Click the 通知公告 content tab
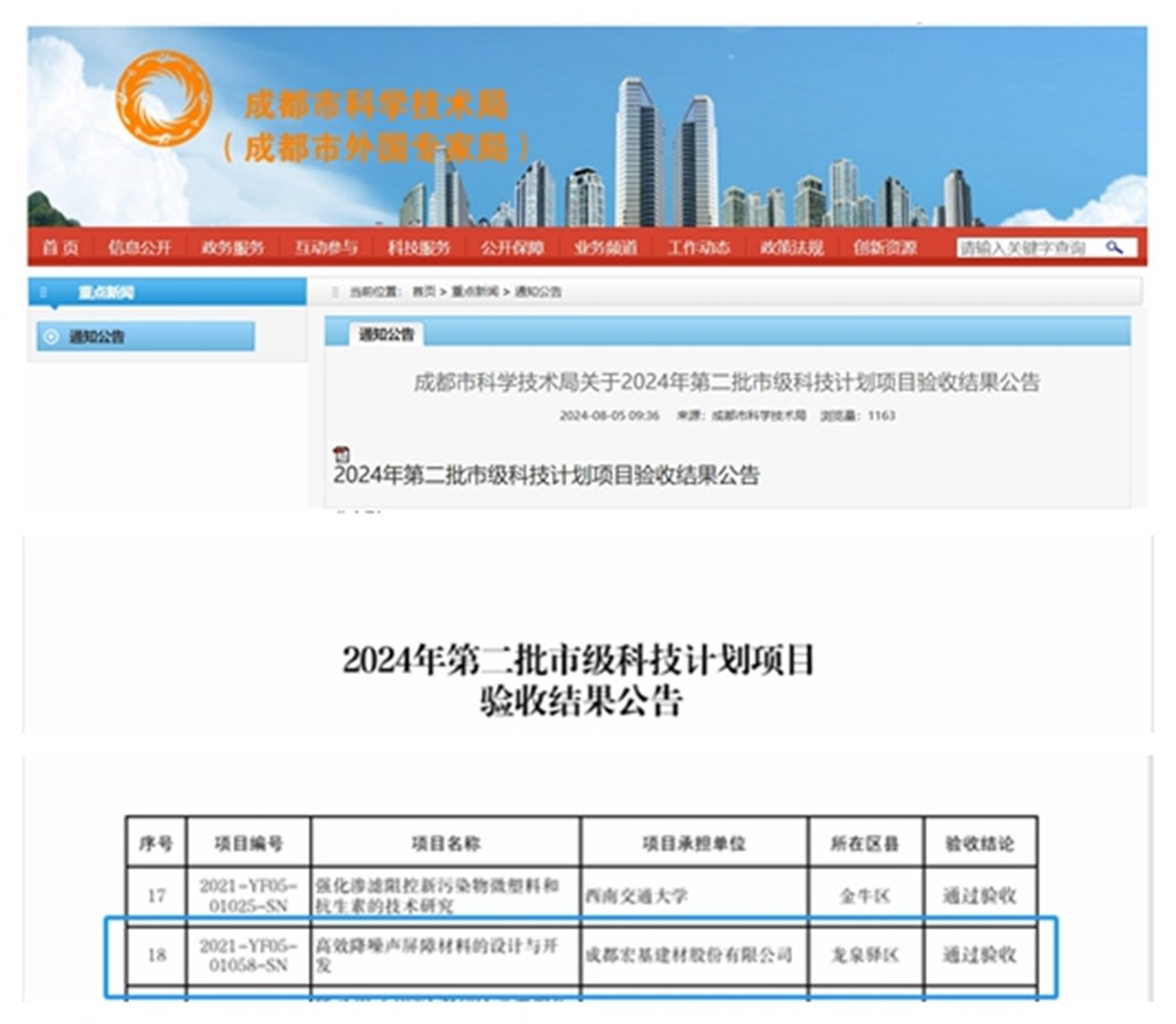 (x=386, y=334)
